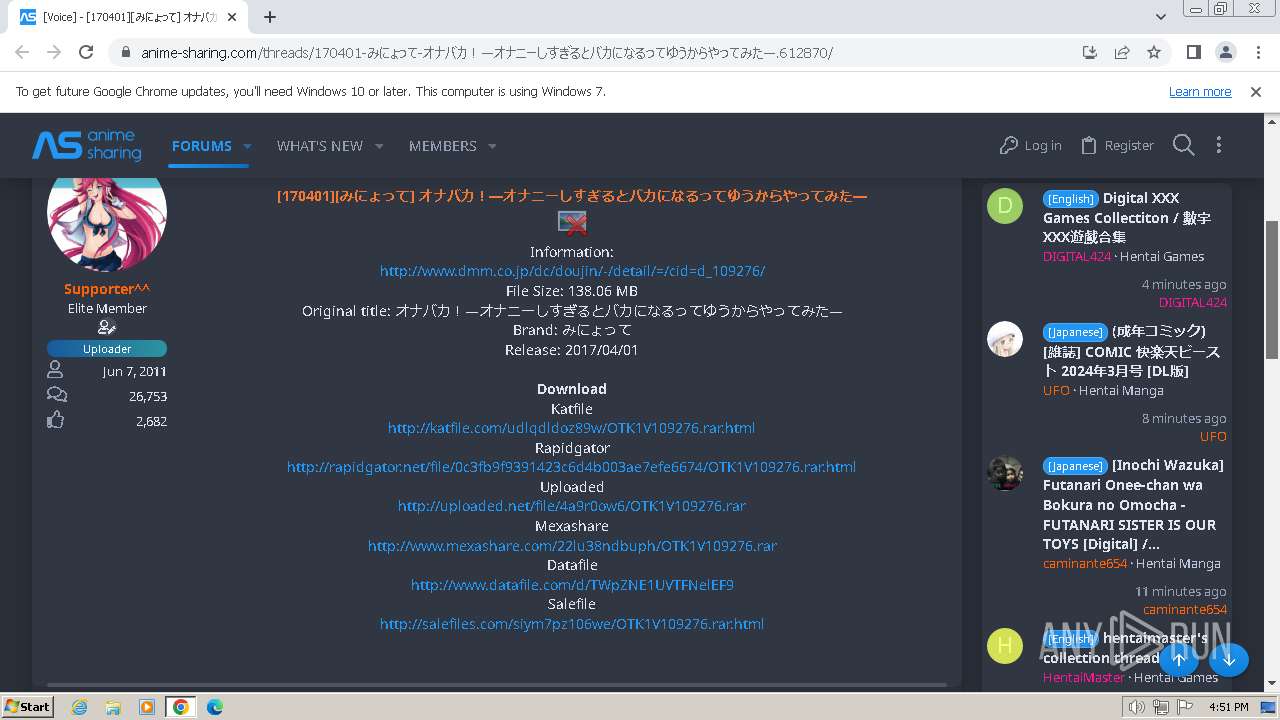Click the scroll-to-top arrow button

[x=1179, y=659]
